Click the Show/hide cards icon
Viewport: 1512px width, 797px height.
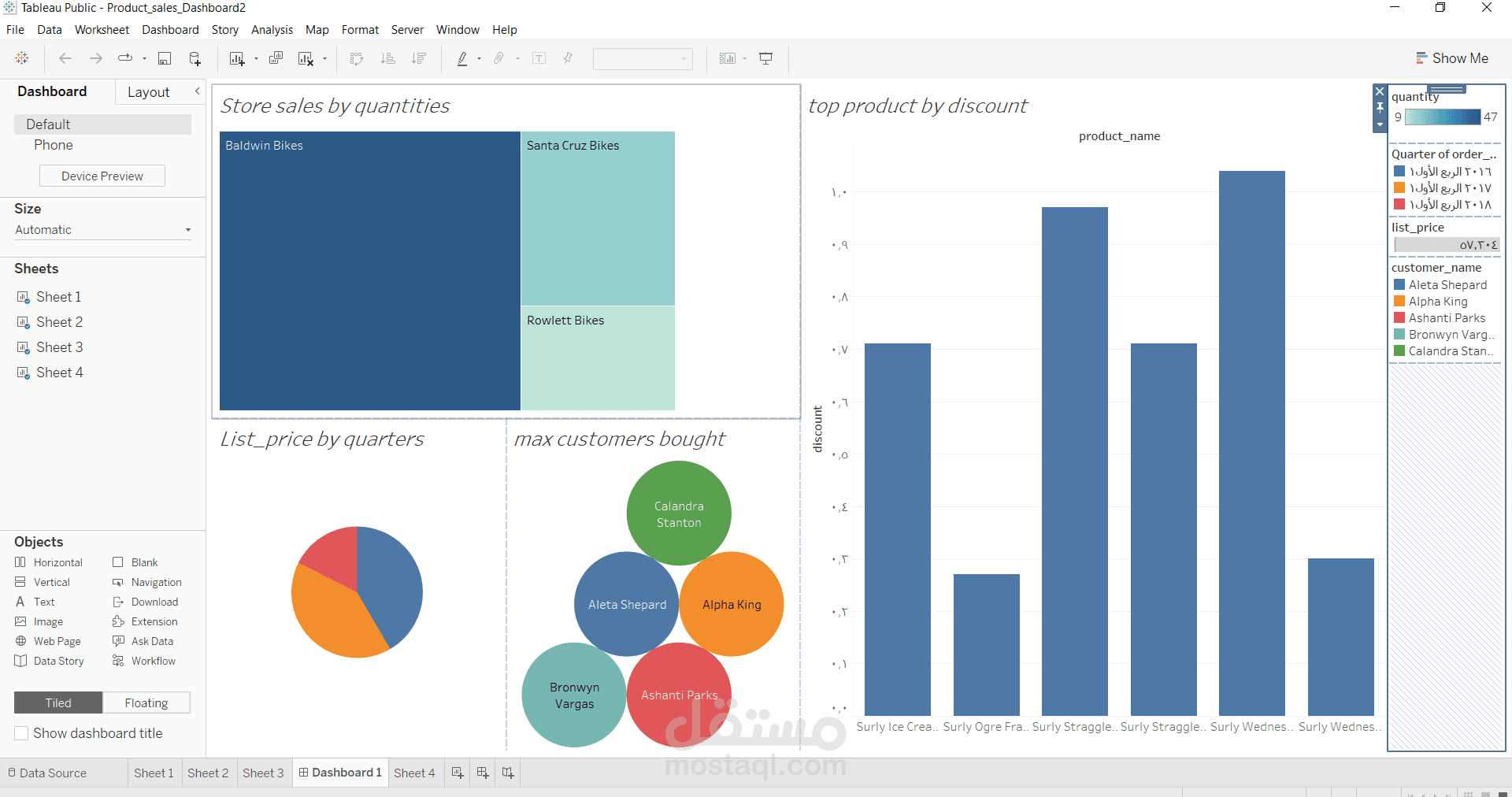click(728, 58)
